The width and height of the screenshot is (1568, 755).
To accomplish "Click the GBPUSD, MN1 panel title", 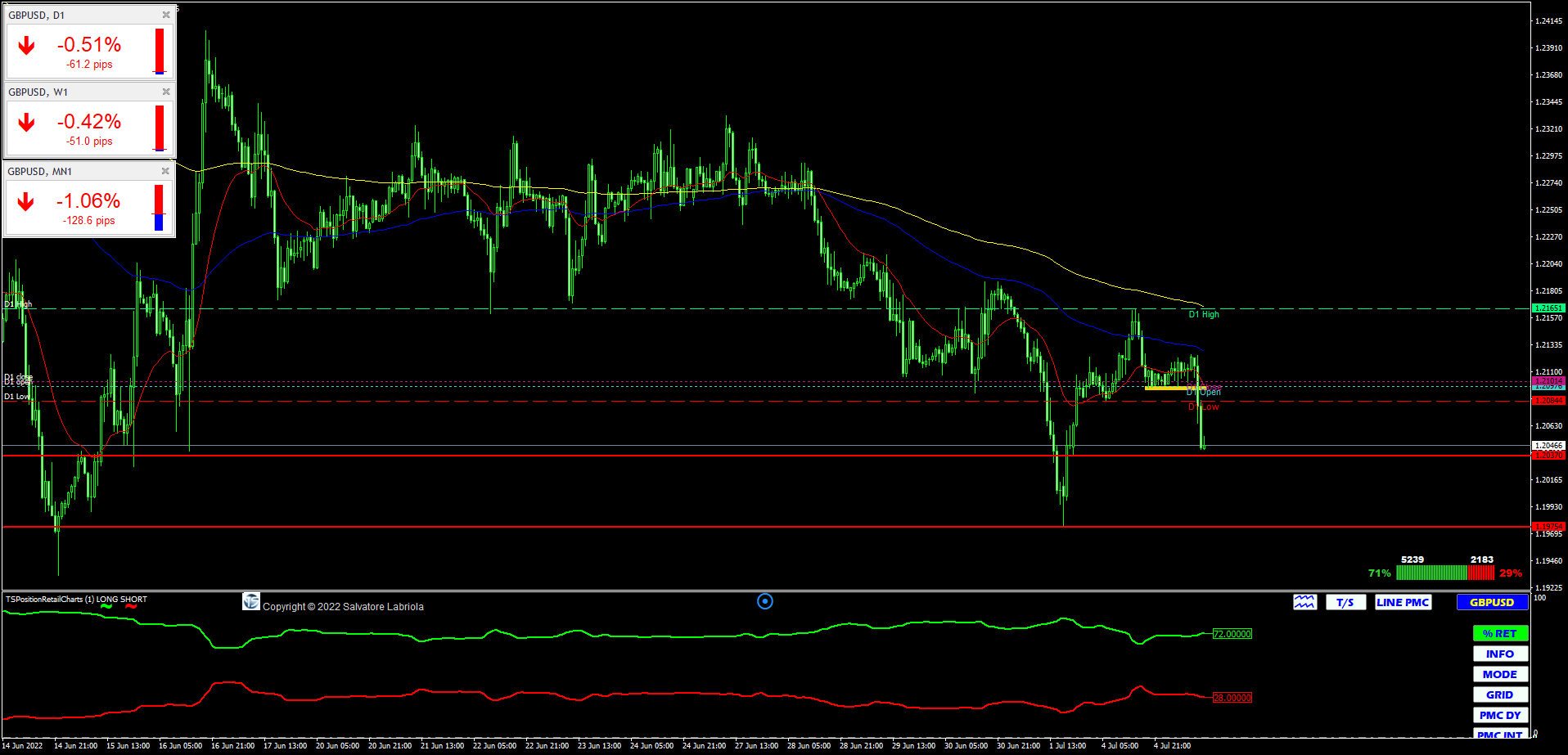I will [40, 172].
